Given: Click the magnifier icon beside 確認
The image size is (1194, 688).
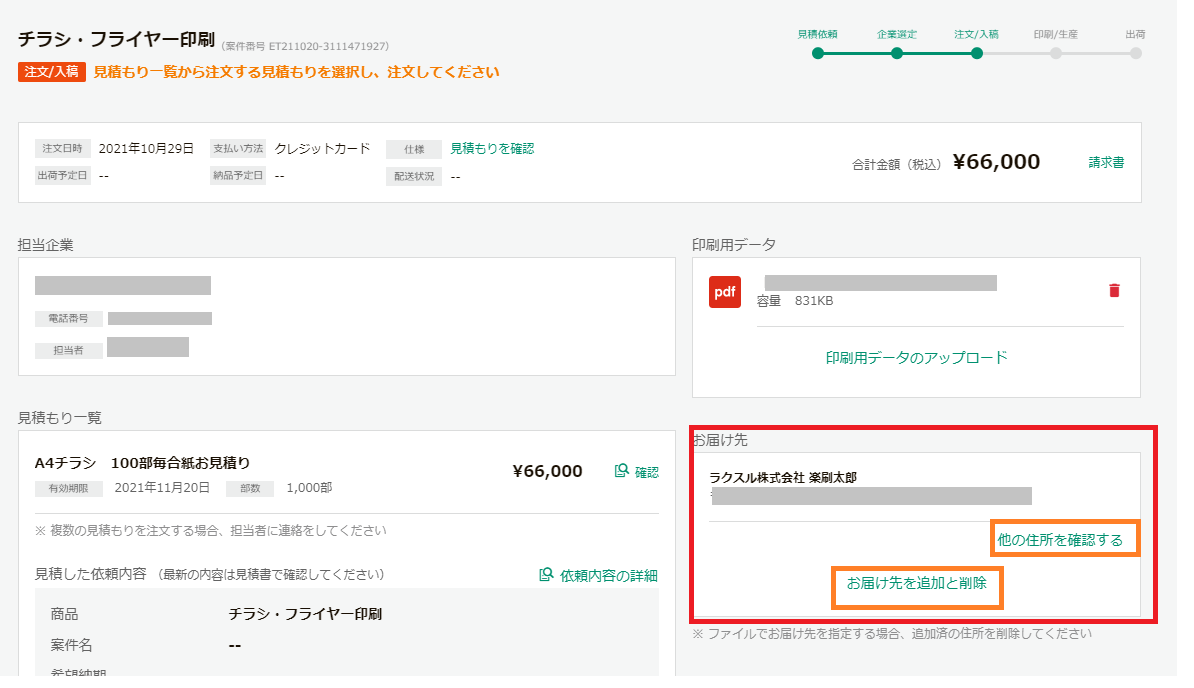Looking at the screenshot, I should point(621,471).
